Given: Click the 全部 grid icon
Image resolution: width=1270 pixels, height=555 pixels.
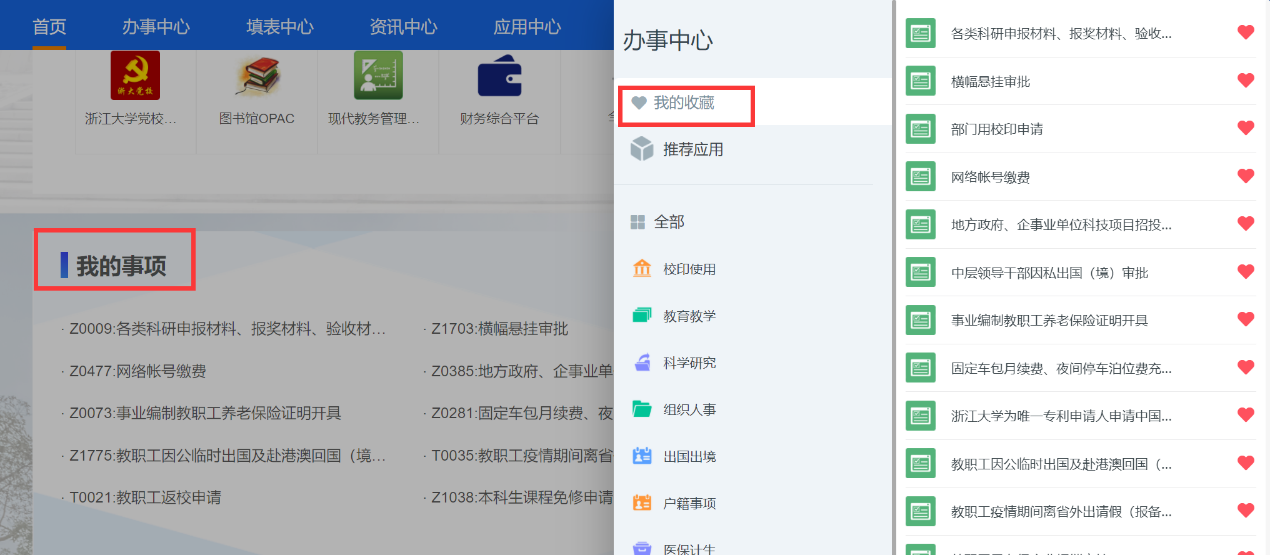Looking at the screenshot, I should [638, 222].
